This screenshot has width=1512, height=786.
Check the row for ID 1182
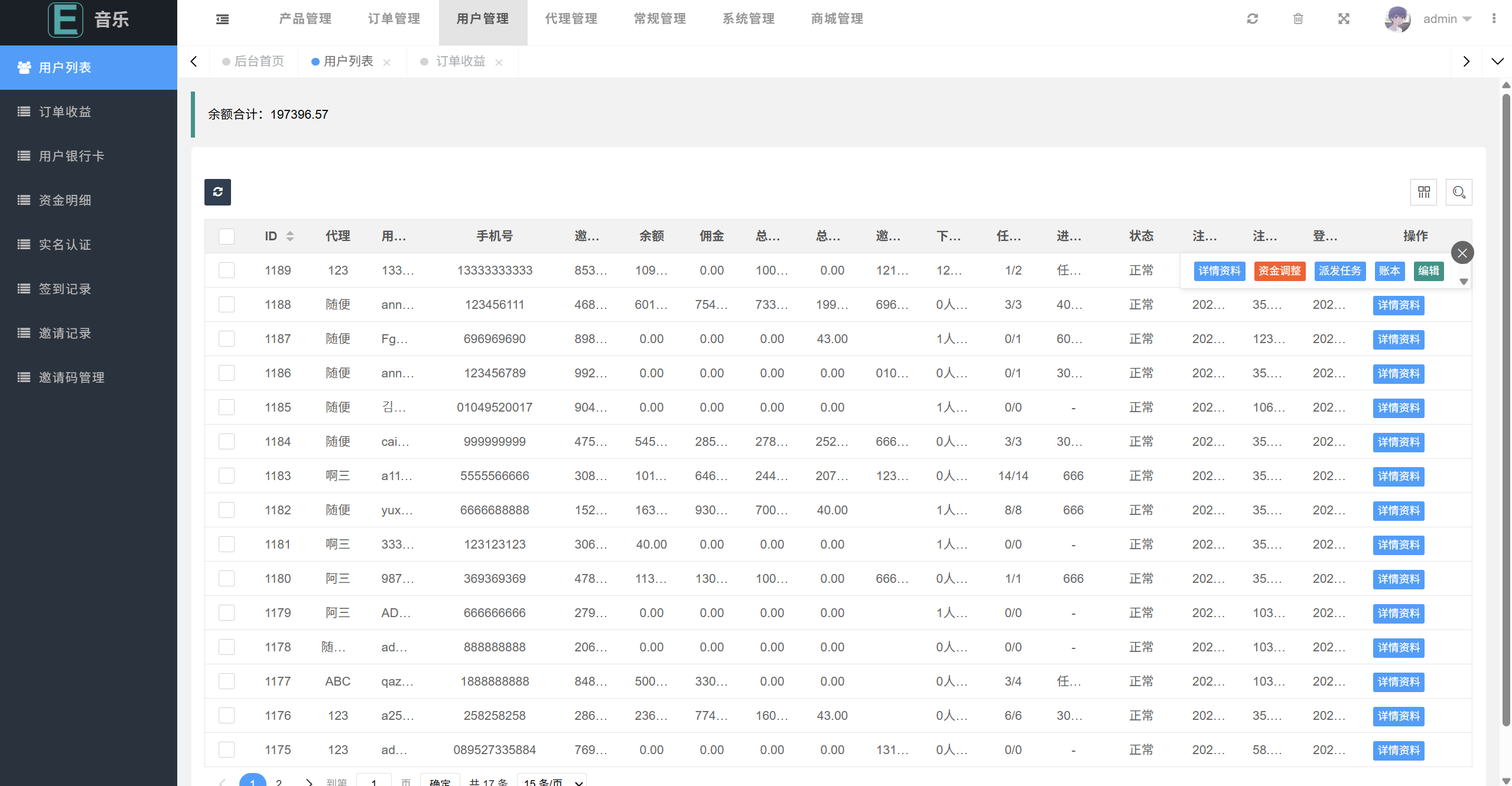(226, 510)
